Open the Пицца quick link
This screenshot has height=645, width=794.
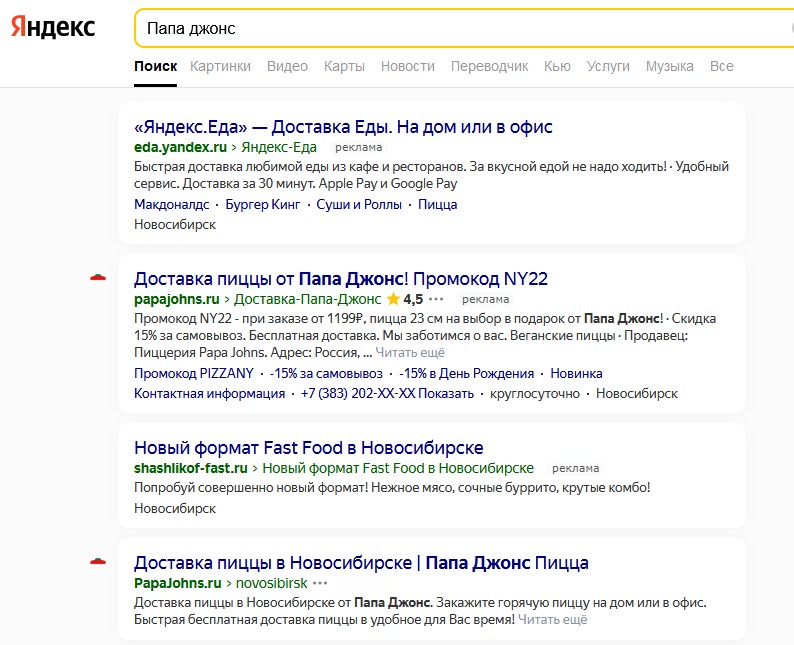(x=438, y=205)
